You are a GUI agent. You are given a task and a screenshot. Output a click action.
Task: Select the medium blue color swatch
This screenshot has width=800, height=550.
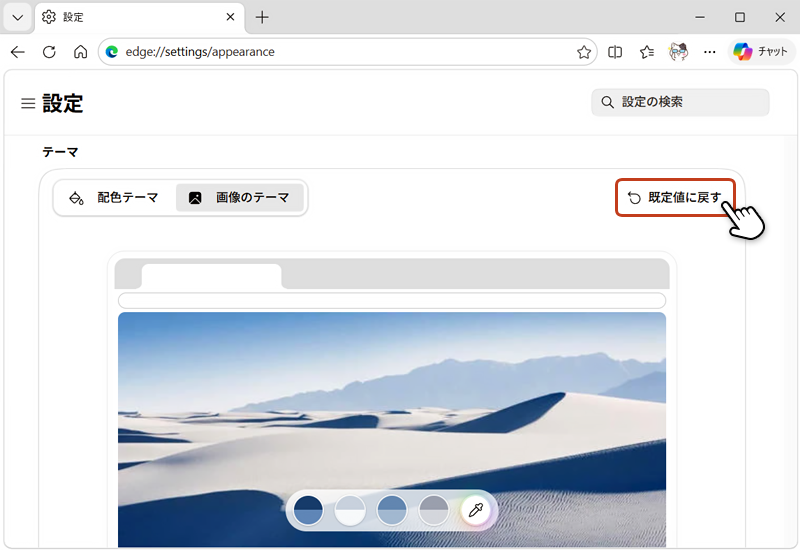click(x=392, y=510)
